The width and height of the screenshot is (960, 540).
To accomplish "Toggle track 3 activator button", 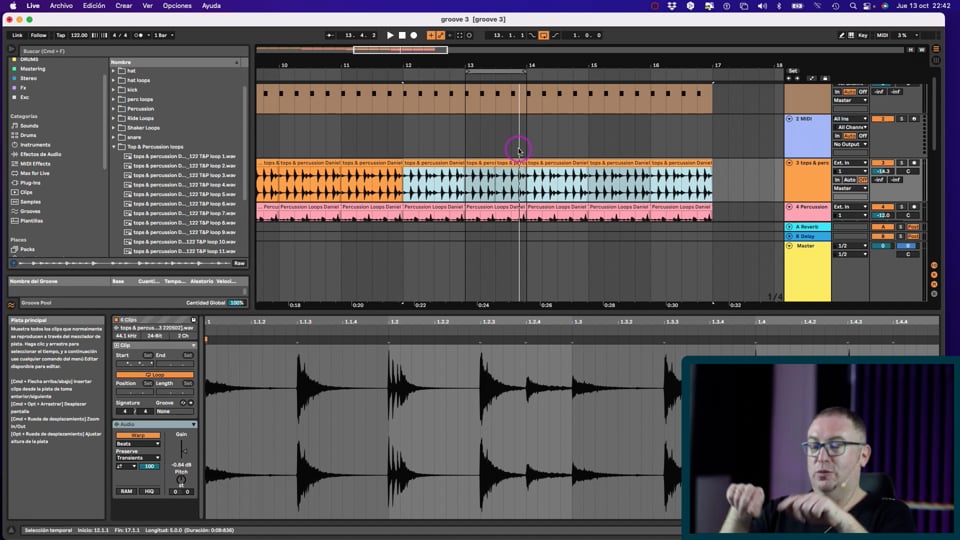I will click(x=882, y=163).
